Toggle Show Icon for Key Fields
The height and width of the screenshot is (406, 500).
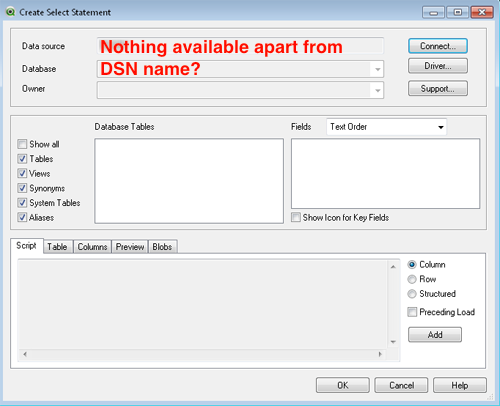(296, 217)
